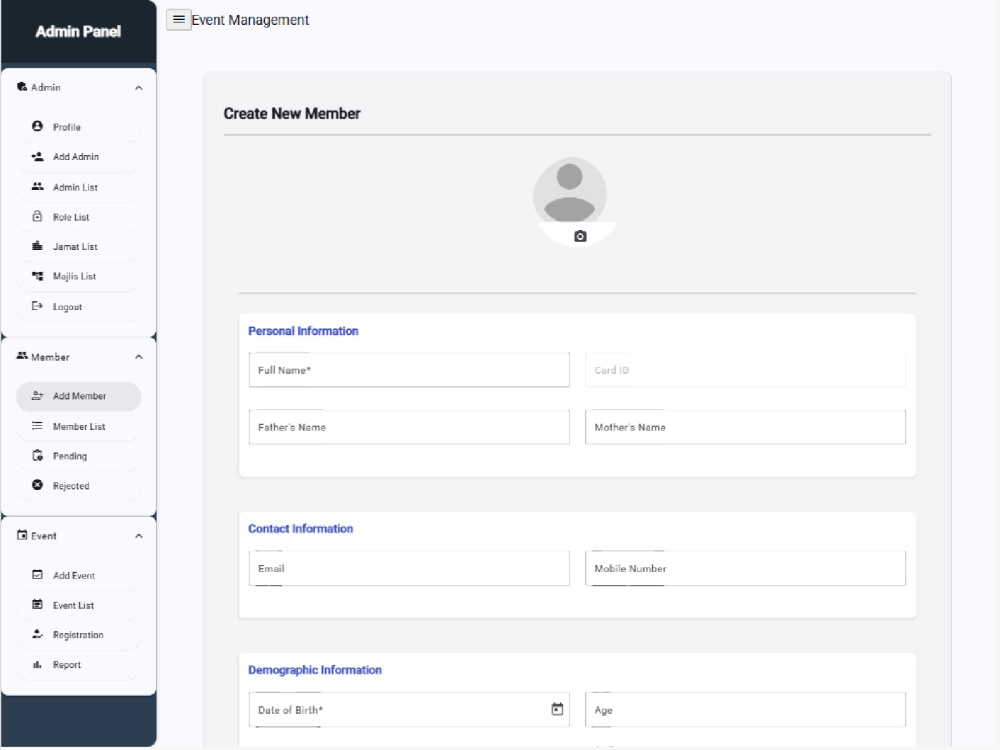Viewport: 1000px width, 750px height.
Task: Click the Full Name input field
Action: click(x=409, y=370)
